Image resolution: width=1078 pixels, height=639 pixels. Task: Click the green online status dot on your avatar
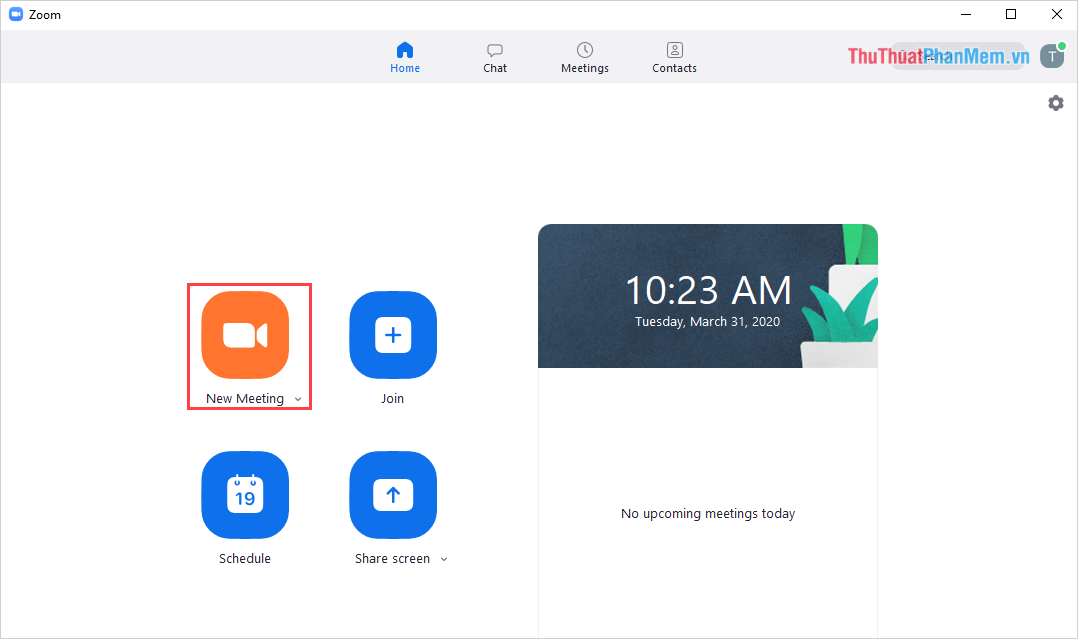pyautogui.click(x=1062, y=47)
